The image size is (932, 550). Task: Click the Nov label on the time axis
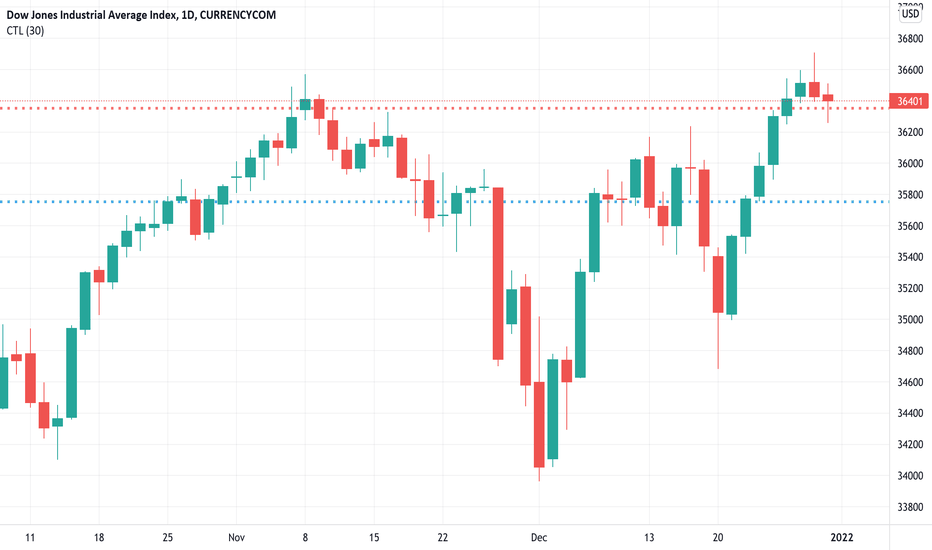click(x=236, y=538)
